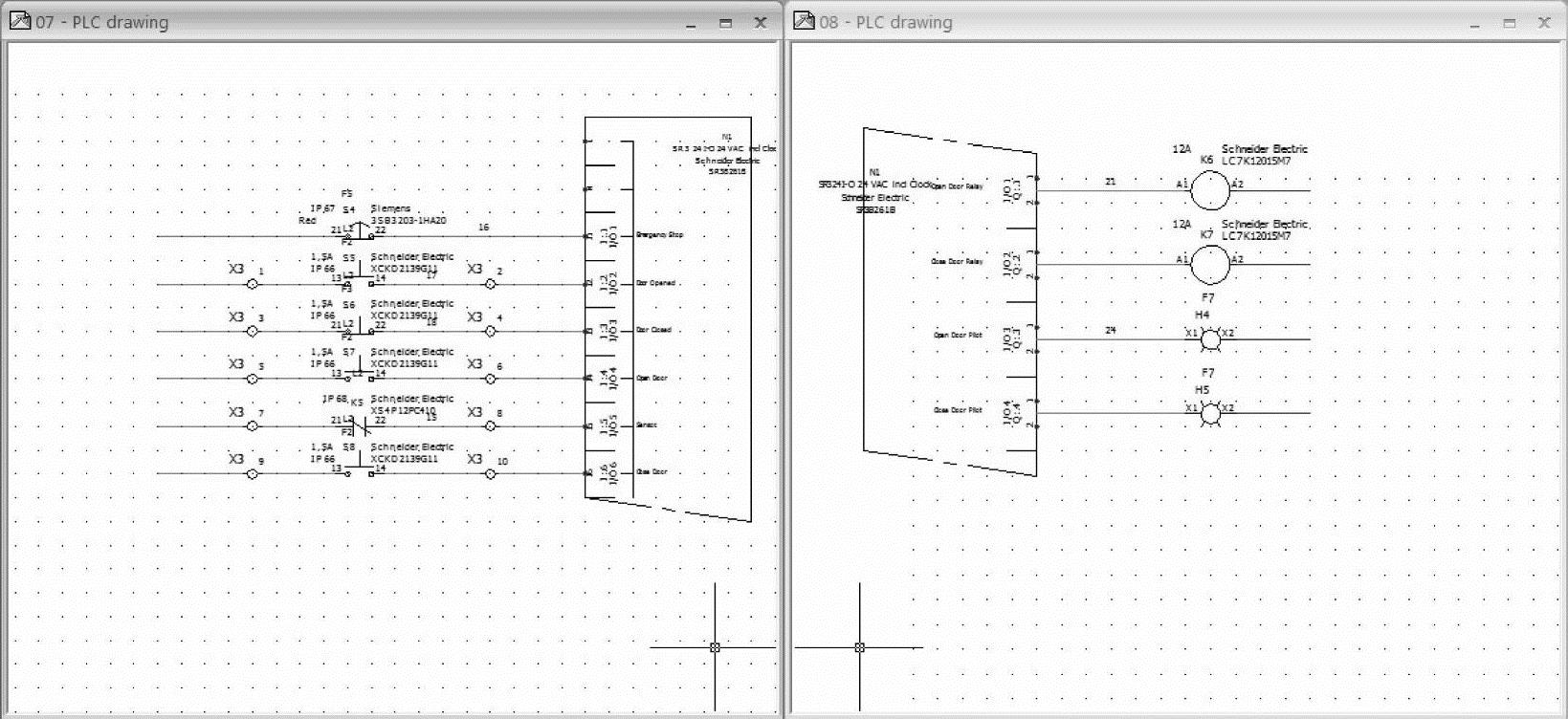Close the 07 - PLC drawing window
The height and width of the screenshot is (719, 1568).
[761, 23]
